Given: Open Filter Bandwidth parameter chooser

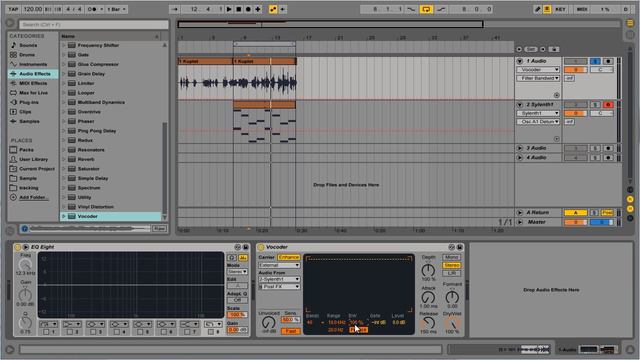Looking at the screenshot, I should [538, 78].
